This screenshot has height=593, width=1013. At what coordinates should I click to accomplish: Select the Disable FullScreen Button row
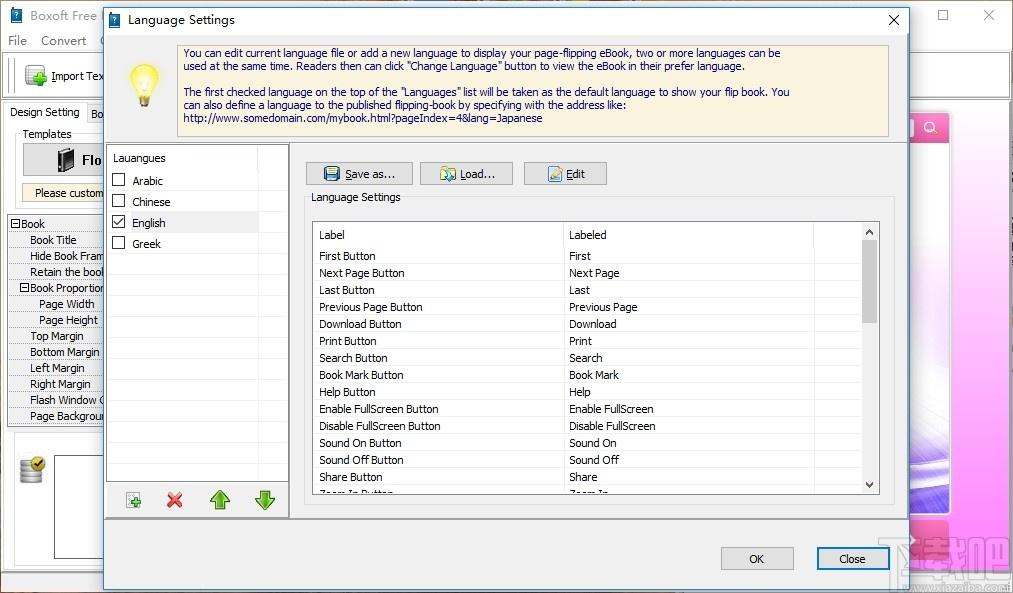[587, 426]
